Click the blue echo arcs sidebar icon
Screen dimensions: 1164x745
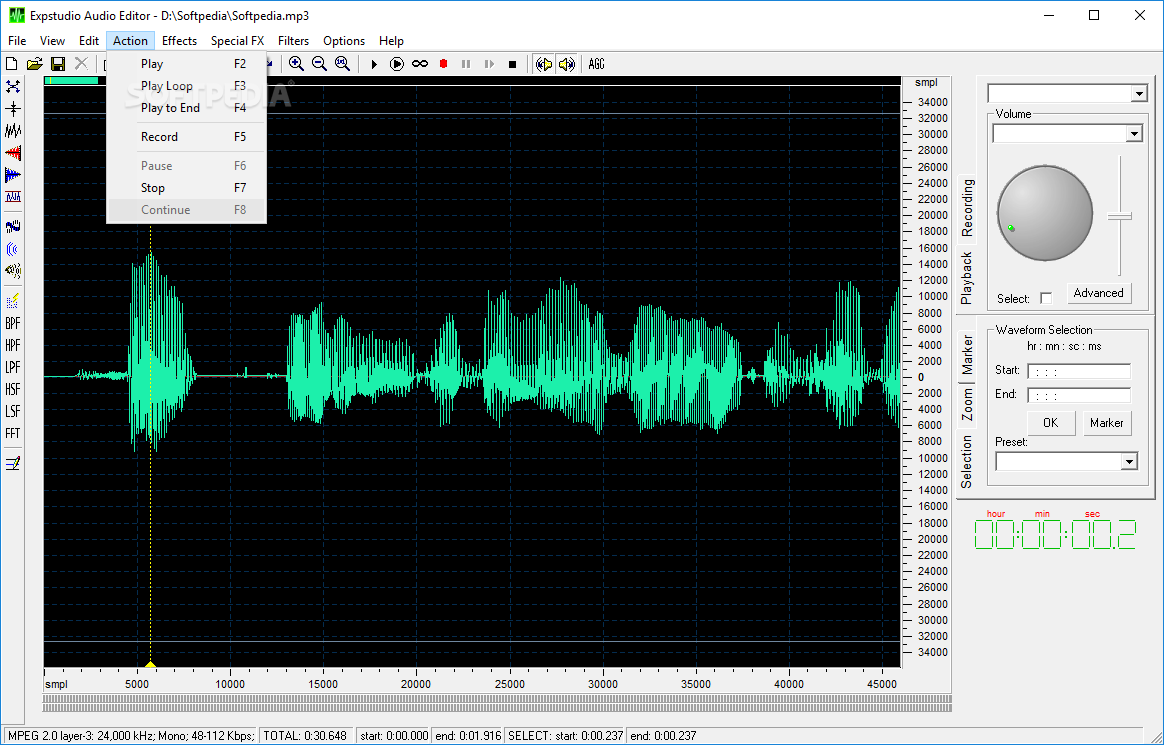(13, 249)
